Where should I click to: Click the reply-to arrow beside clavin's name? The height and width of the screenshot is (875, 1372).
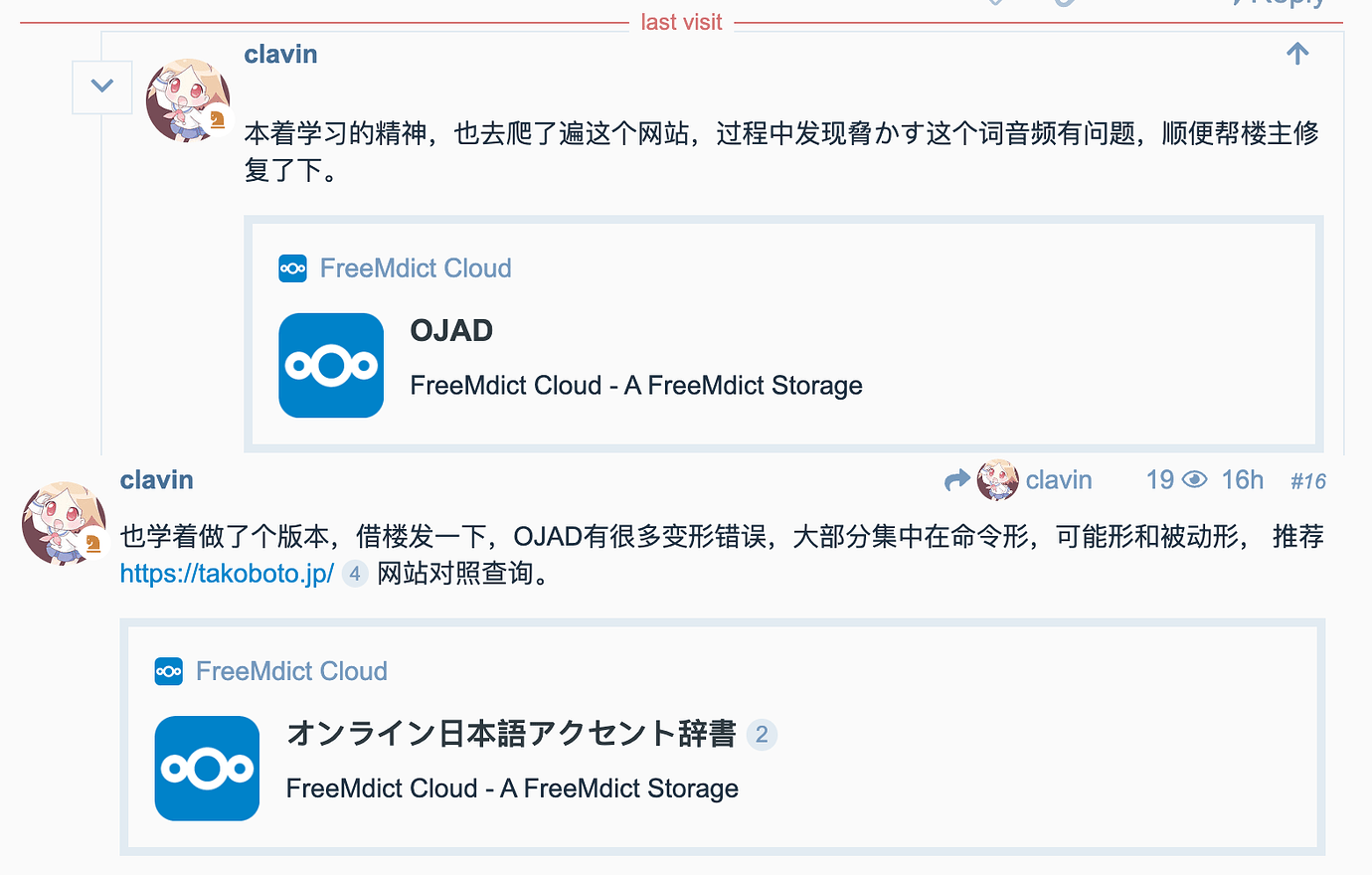click(956, 480)
